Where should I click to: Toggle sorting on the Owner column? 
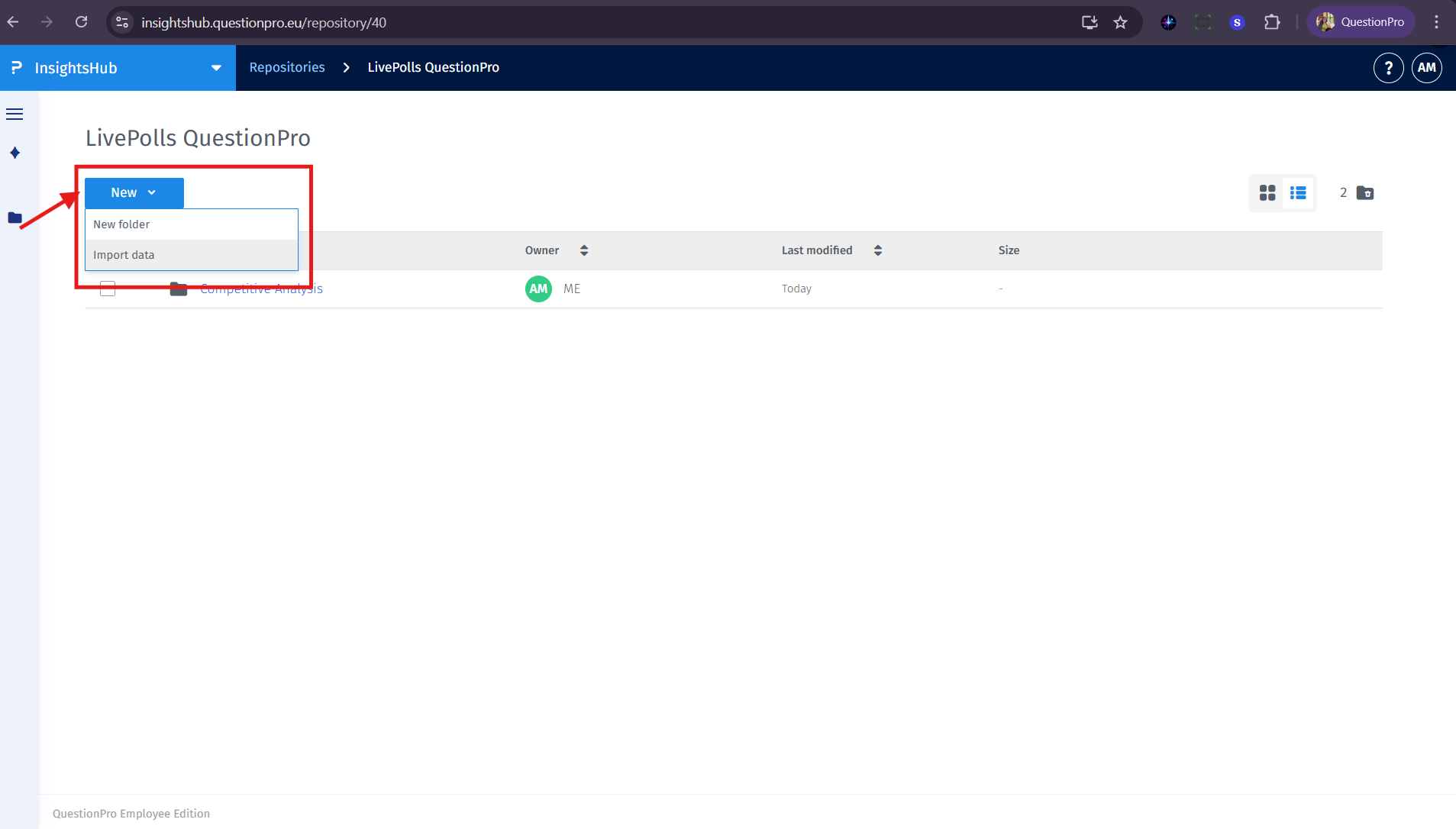click(x=583, y=250)
